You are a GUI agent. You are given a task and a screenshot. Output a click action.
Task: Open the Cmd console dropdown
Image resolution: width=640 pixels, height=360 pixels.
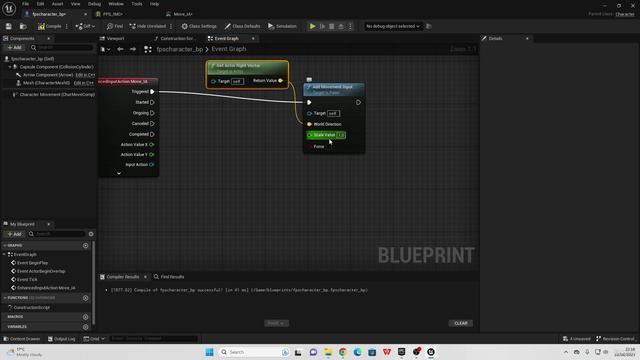[94, 339]
